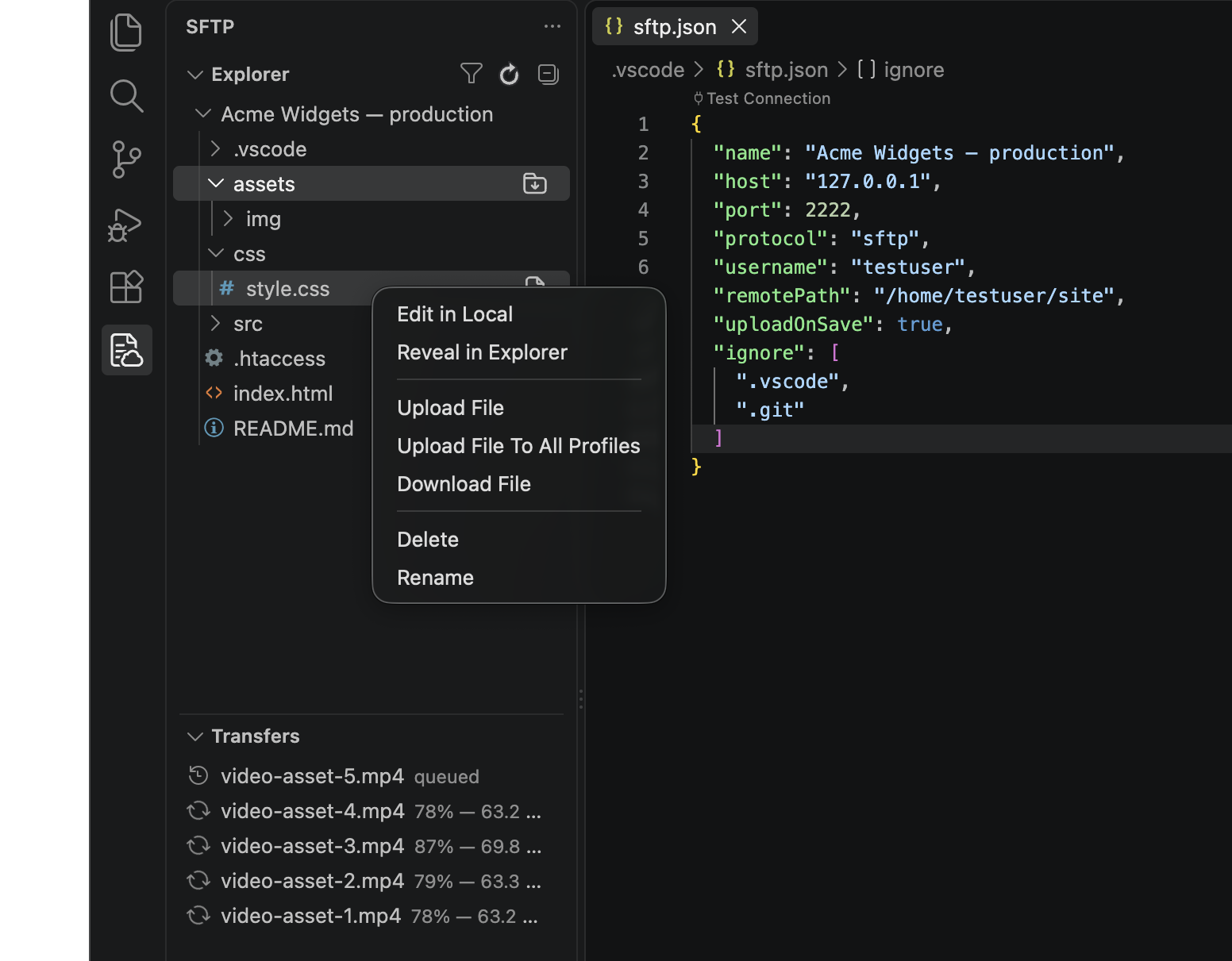Open the .htaccess file
This screenshot has height=961, width=1232.
pos(279,358)
